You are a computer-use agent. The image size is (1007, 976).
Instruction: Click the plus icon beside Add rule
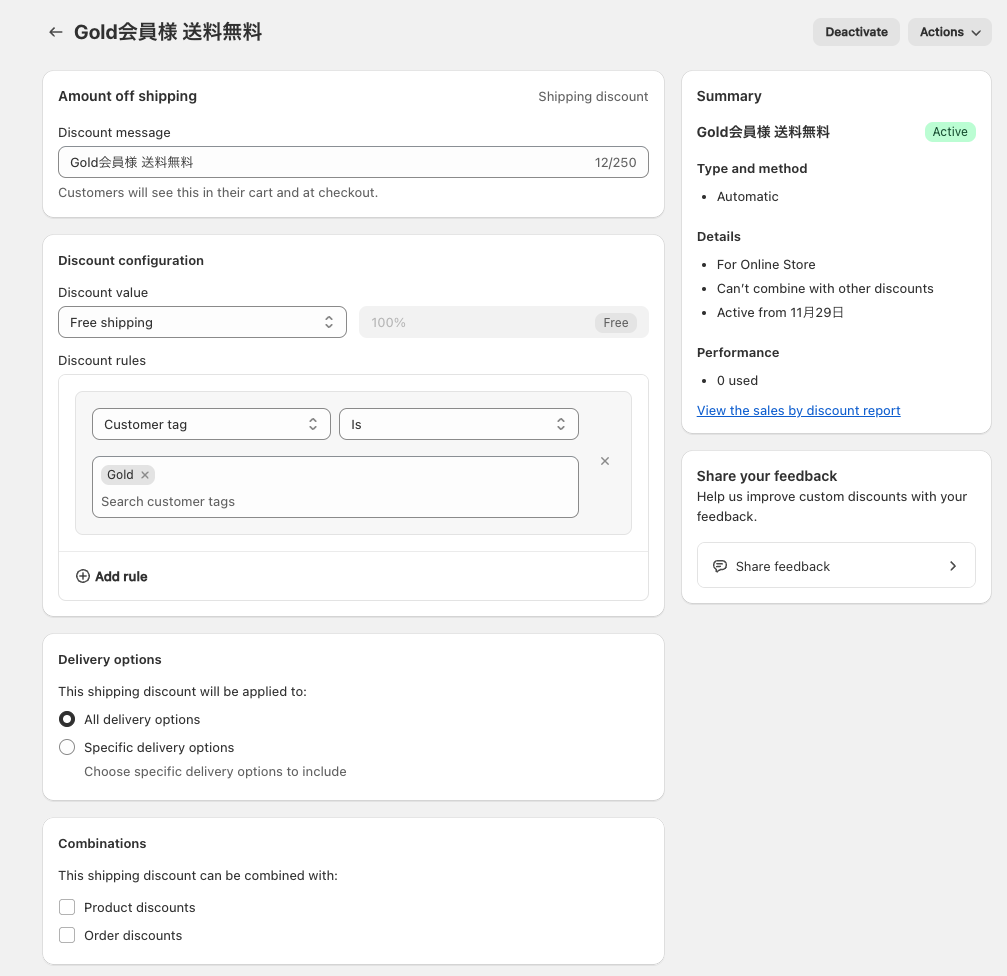pyautogui.click(x=83, y=576)
